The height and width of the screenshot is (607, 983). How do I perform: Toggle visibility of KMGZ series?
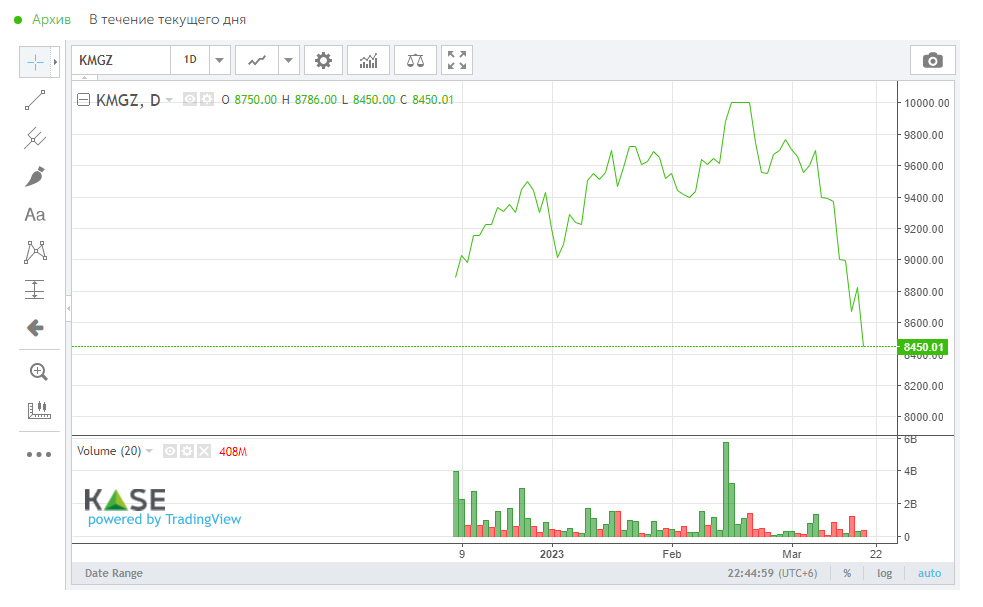190,99
